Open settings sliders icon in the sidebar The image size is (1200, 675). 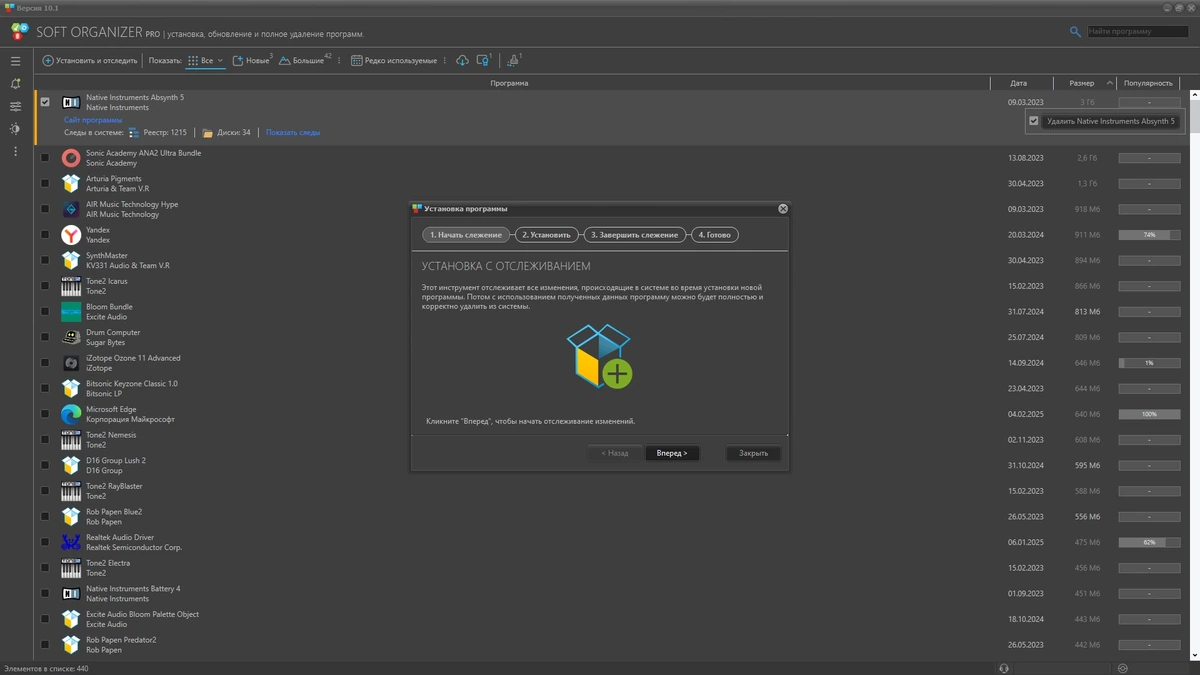(x=15, y=106)
